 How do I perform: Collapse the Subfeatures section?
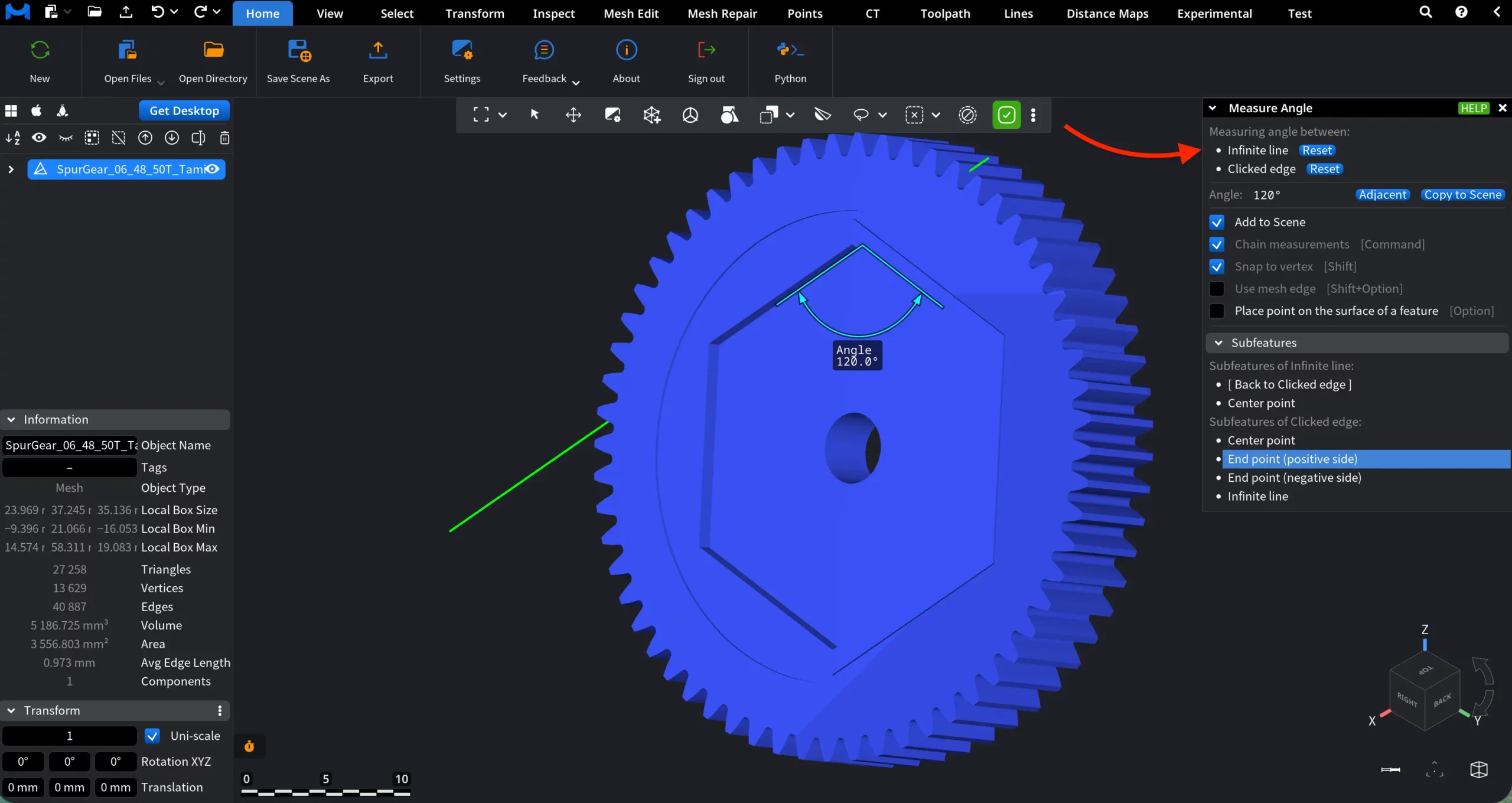pos(1220,342)
